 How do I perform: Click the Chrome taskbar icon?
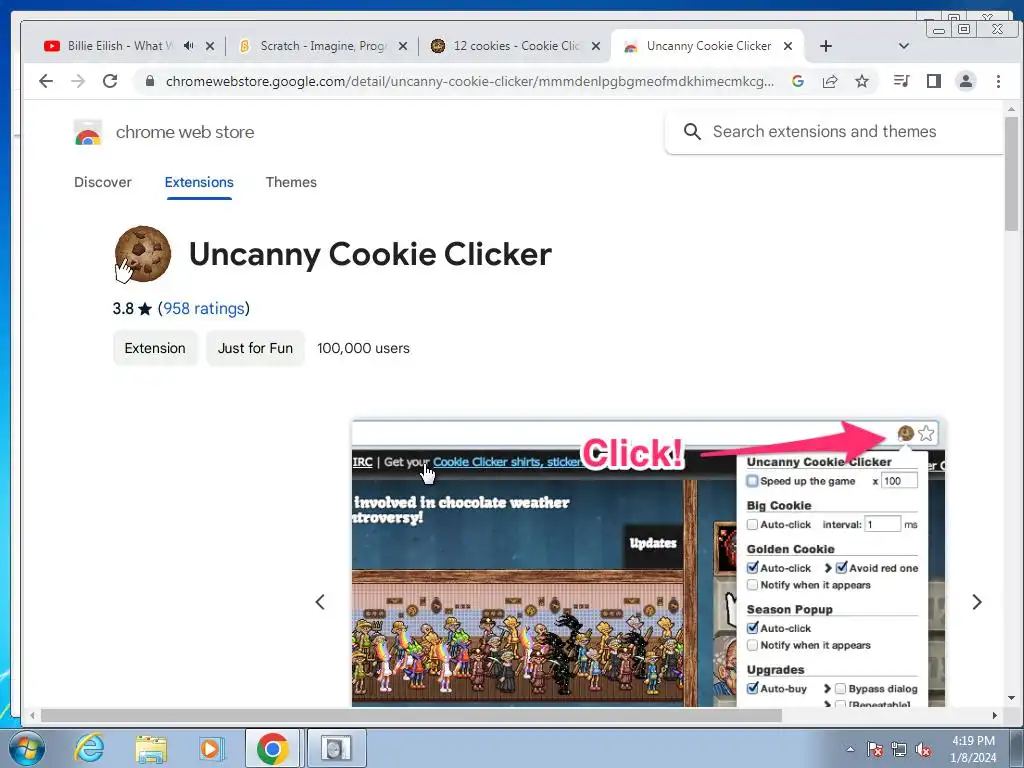(272, 748)
